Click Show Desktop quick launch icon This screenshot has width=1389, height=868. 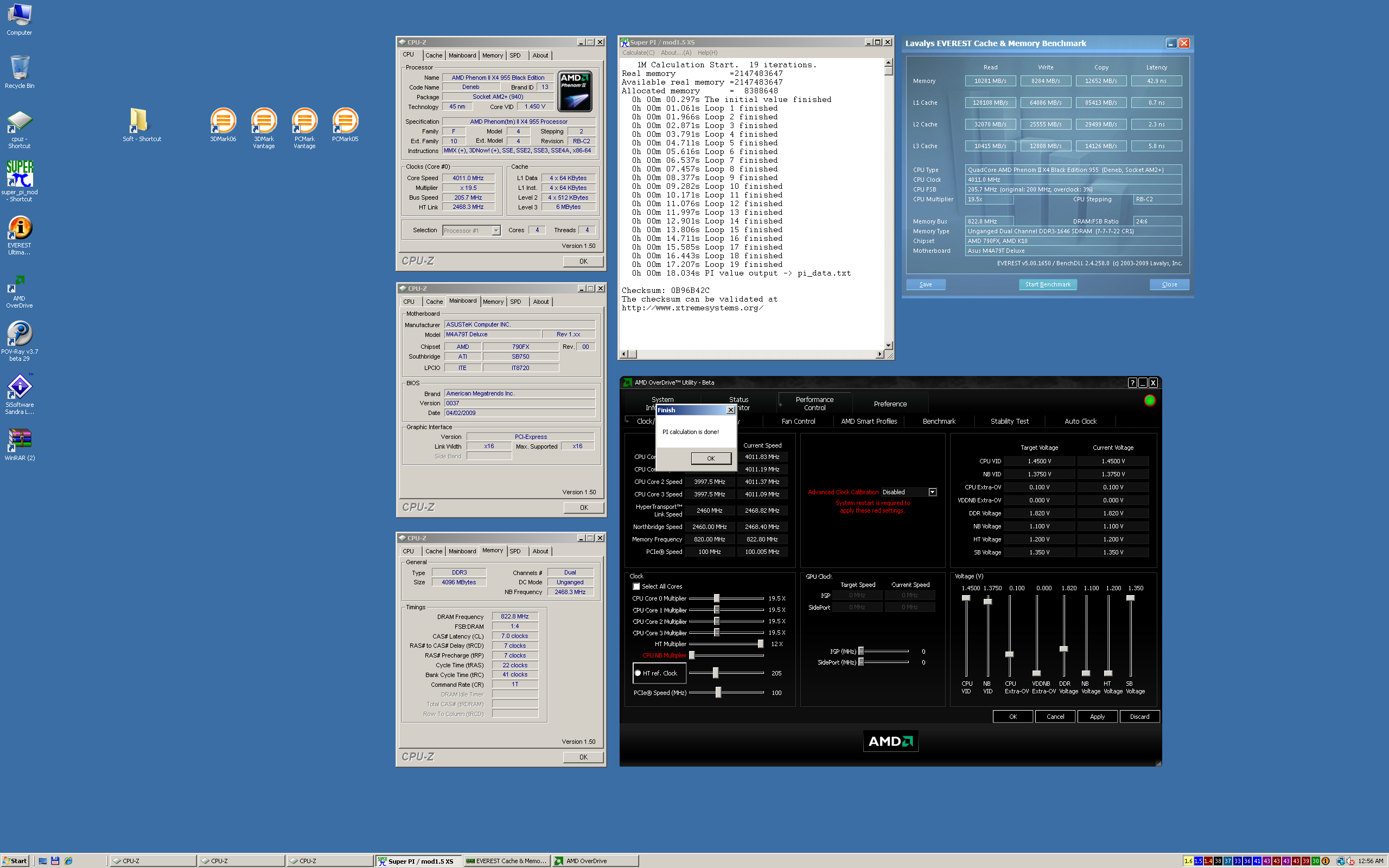[42, 860]
